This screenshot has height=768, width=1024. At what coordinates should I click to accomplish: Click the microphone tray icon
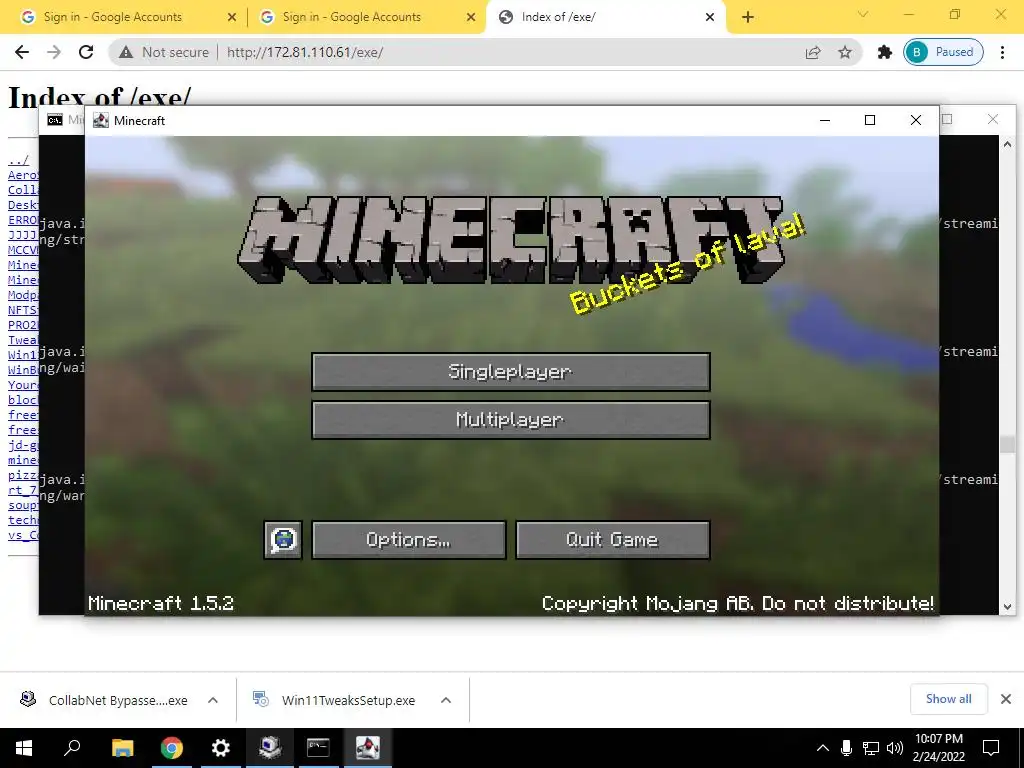pos(846,748)
